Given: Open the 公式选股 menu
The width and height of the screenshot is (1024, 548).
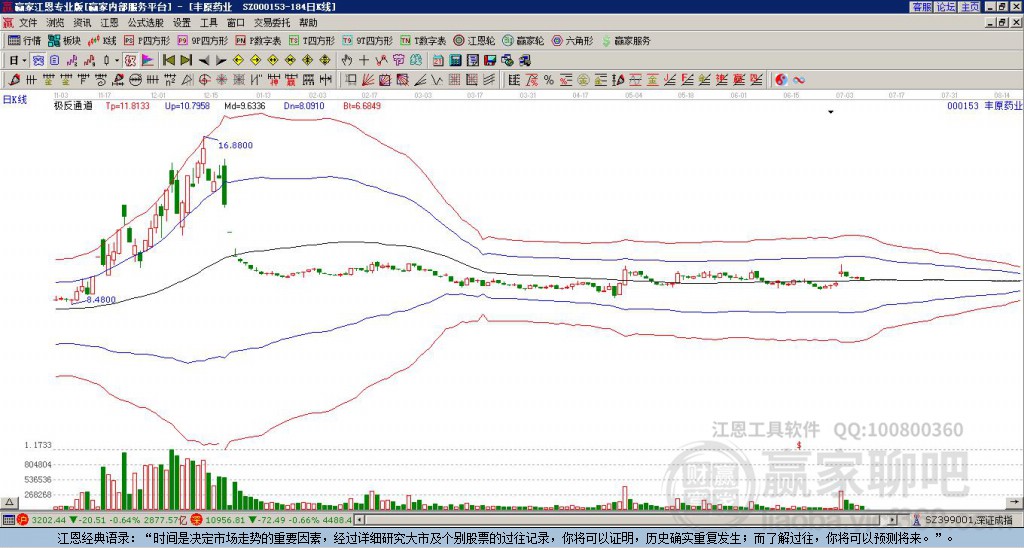Looking at the screenshot, I should point(146,23).
